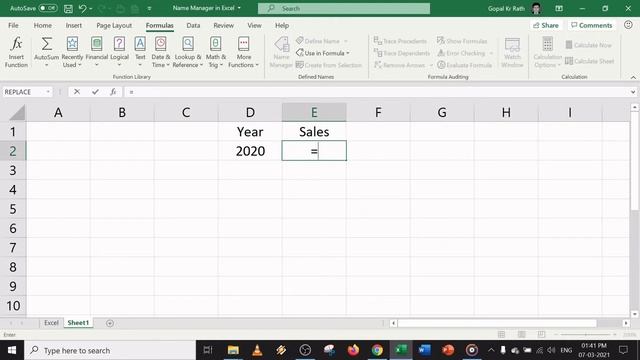Screen dimensions: 640x360
Task: Add a new sheet with plus icon
Action: tap(110, 323)
